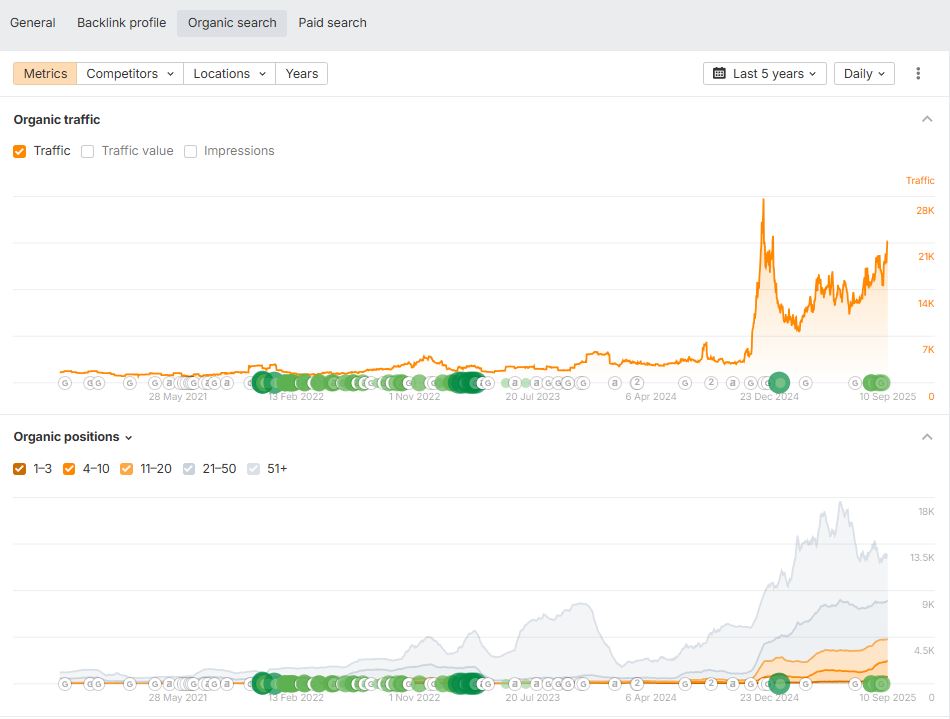Switch to the Backlink profile tab
The height and width of the screenshot is (719, 950).
pos(121,22)
